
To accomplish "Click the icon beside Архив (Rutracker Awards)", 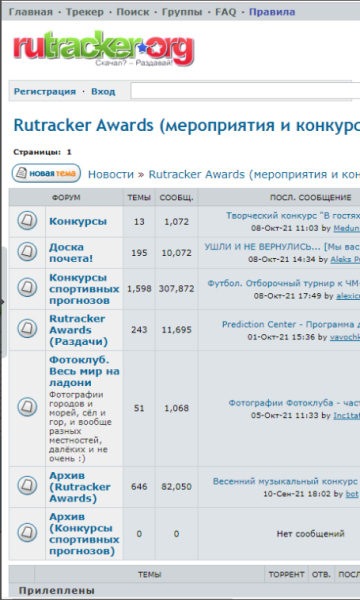I will pos(27,486).
